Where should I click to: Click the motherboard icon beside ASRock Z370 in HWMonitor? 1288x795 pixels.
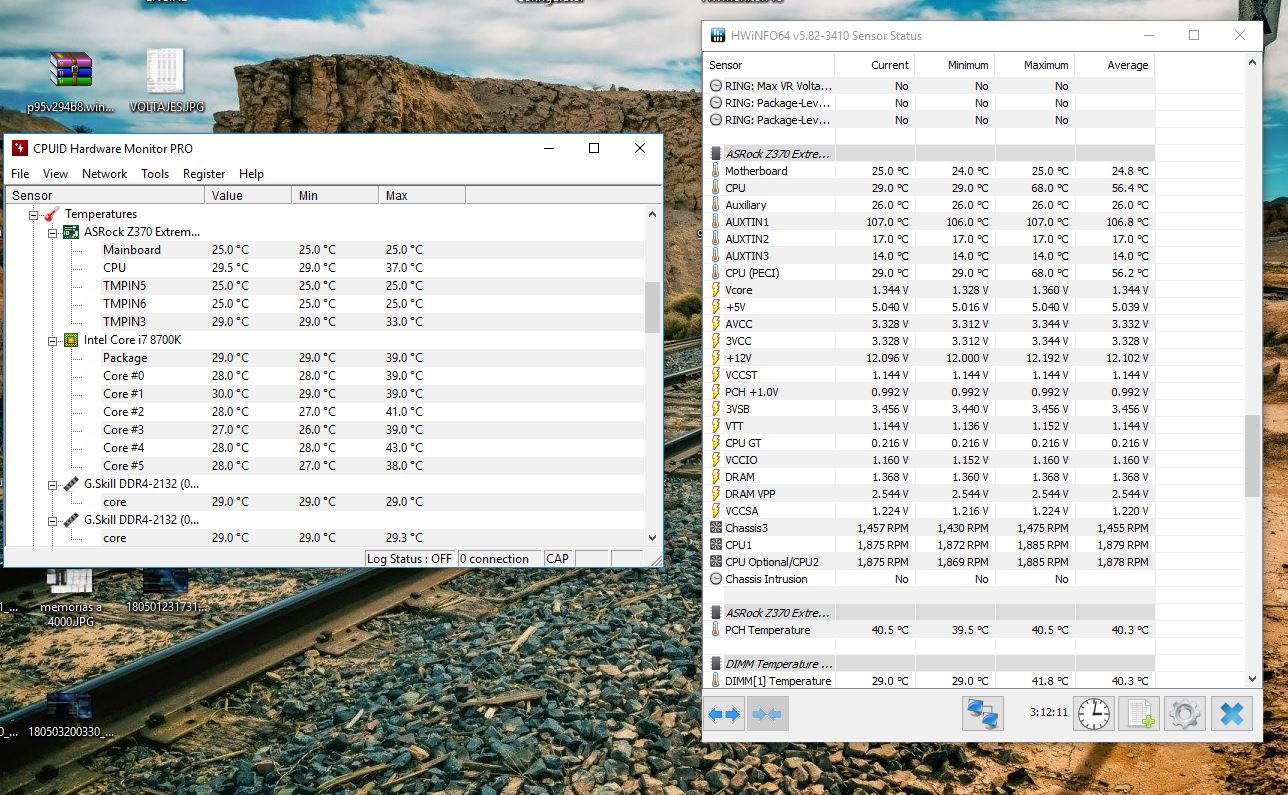coord(71,232)
